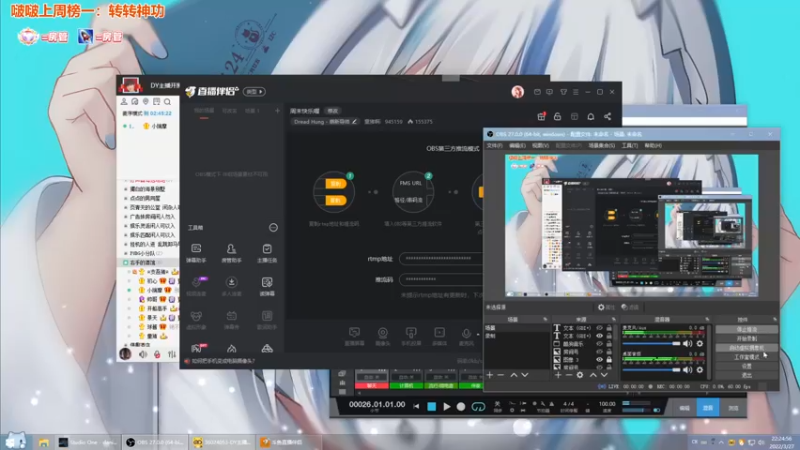This screenshot has height=450, width=800.
Task: Toggle loop mode in Studio One transport
Action: (478, 407)
